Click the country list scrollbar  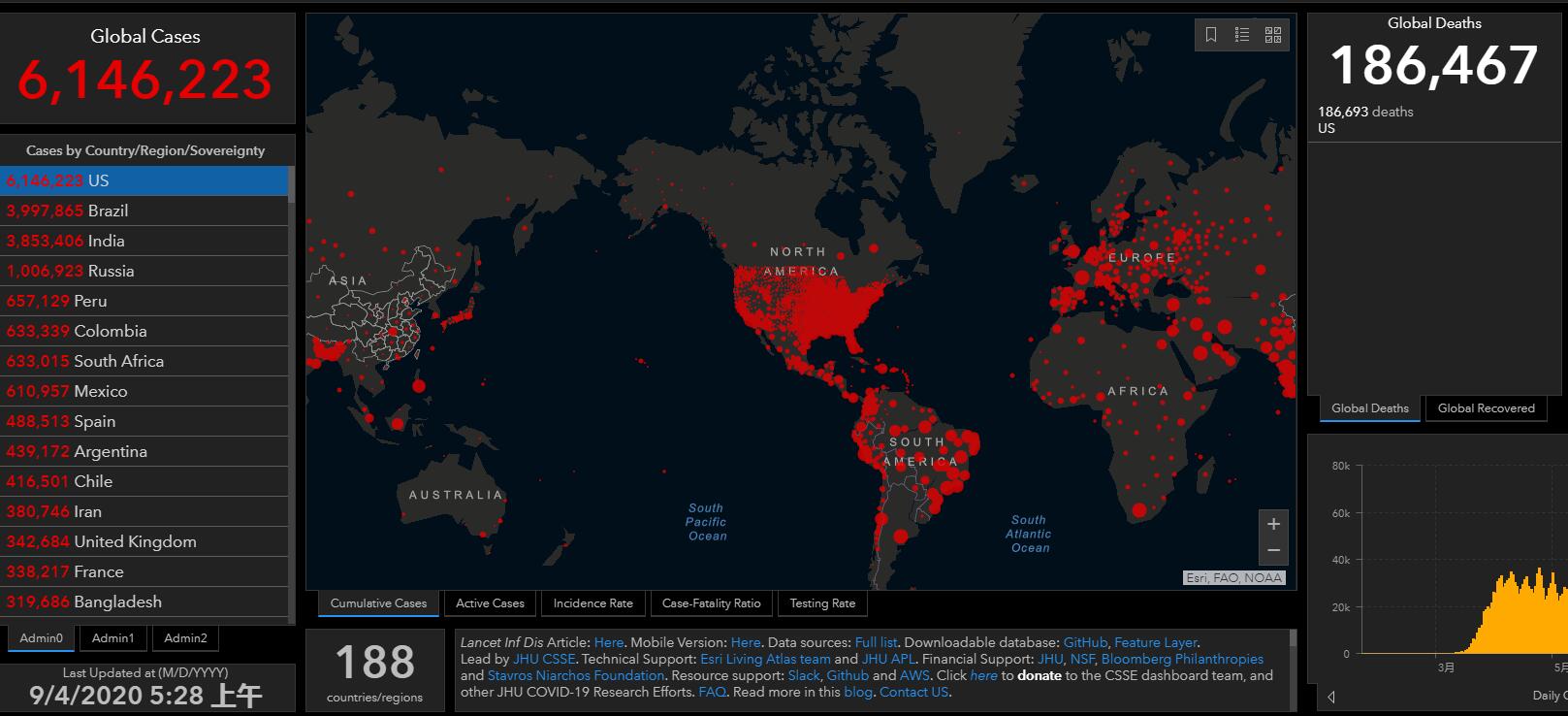(291, 388)
